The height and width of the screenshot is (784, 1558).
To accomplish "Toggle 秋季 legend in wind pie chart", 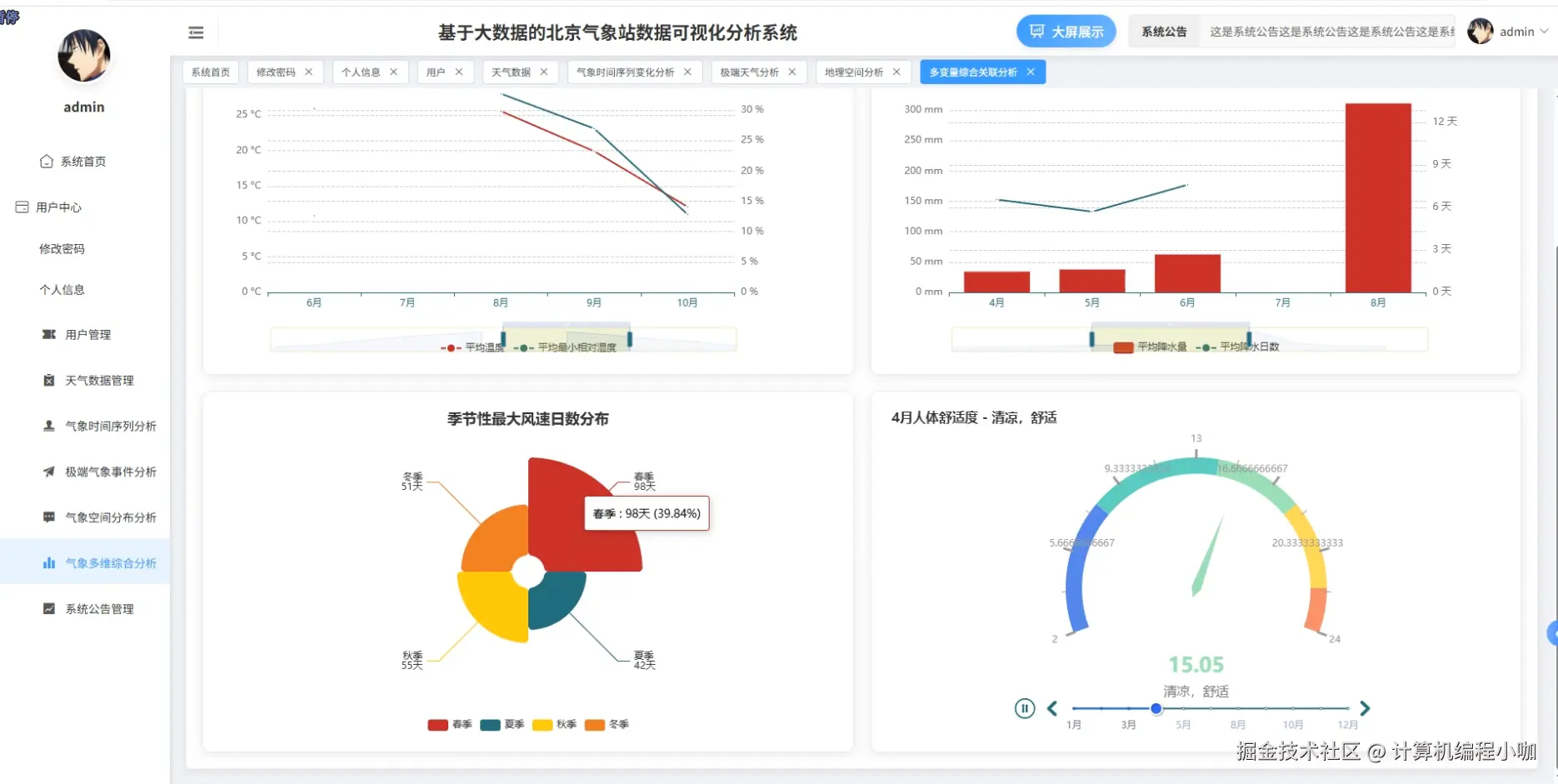I will pos(555,725).
